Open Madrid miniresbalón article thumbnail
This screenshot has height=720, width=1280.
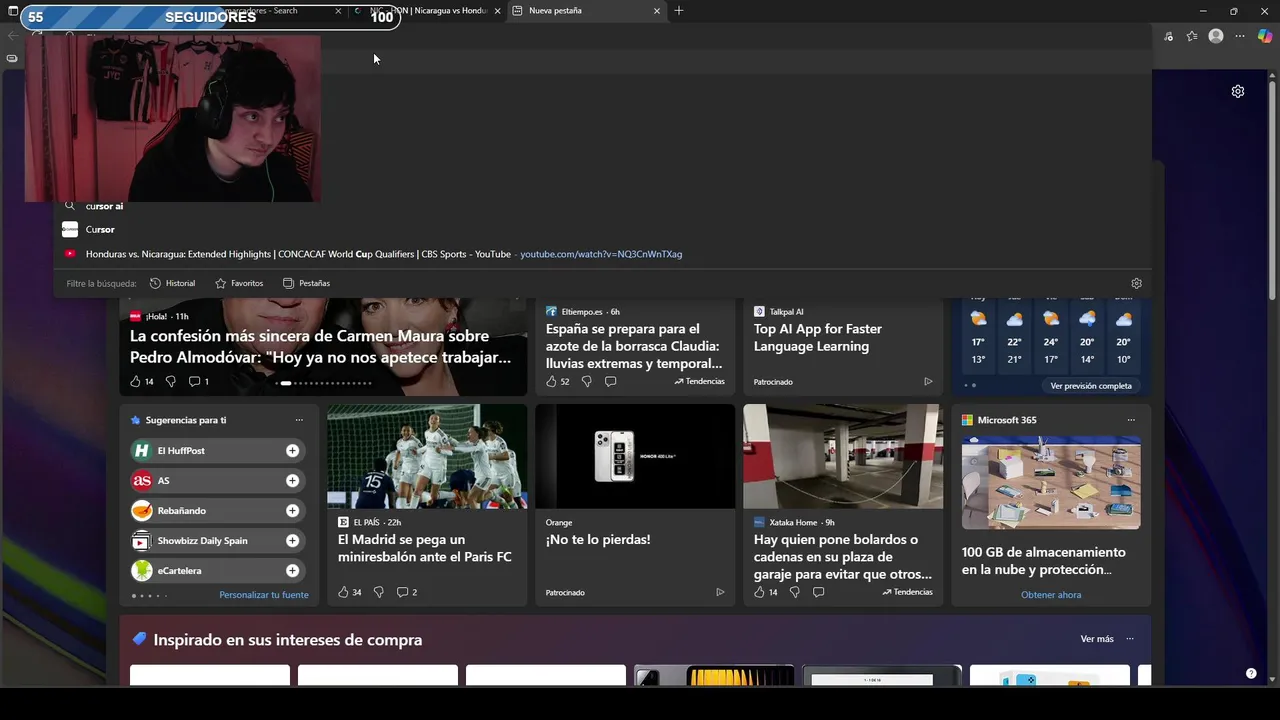point(427,456)
